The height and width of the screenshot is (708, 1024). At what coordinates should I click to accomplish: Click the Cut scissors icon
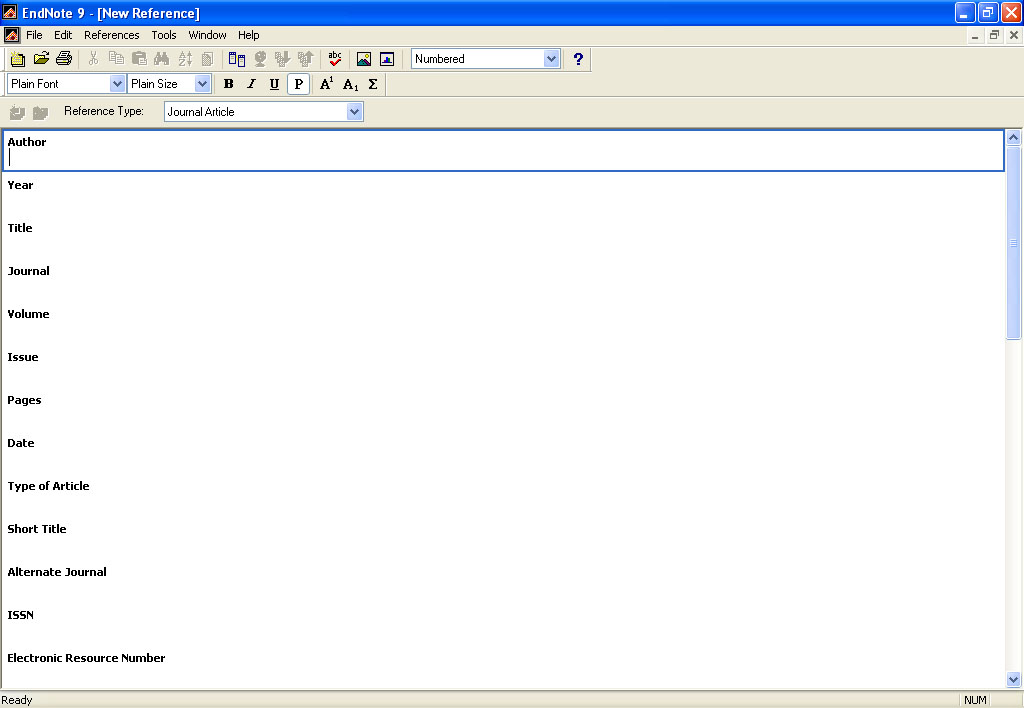pyautogui.click(x=93, y=59)
